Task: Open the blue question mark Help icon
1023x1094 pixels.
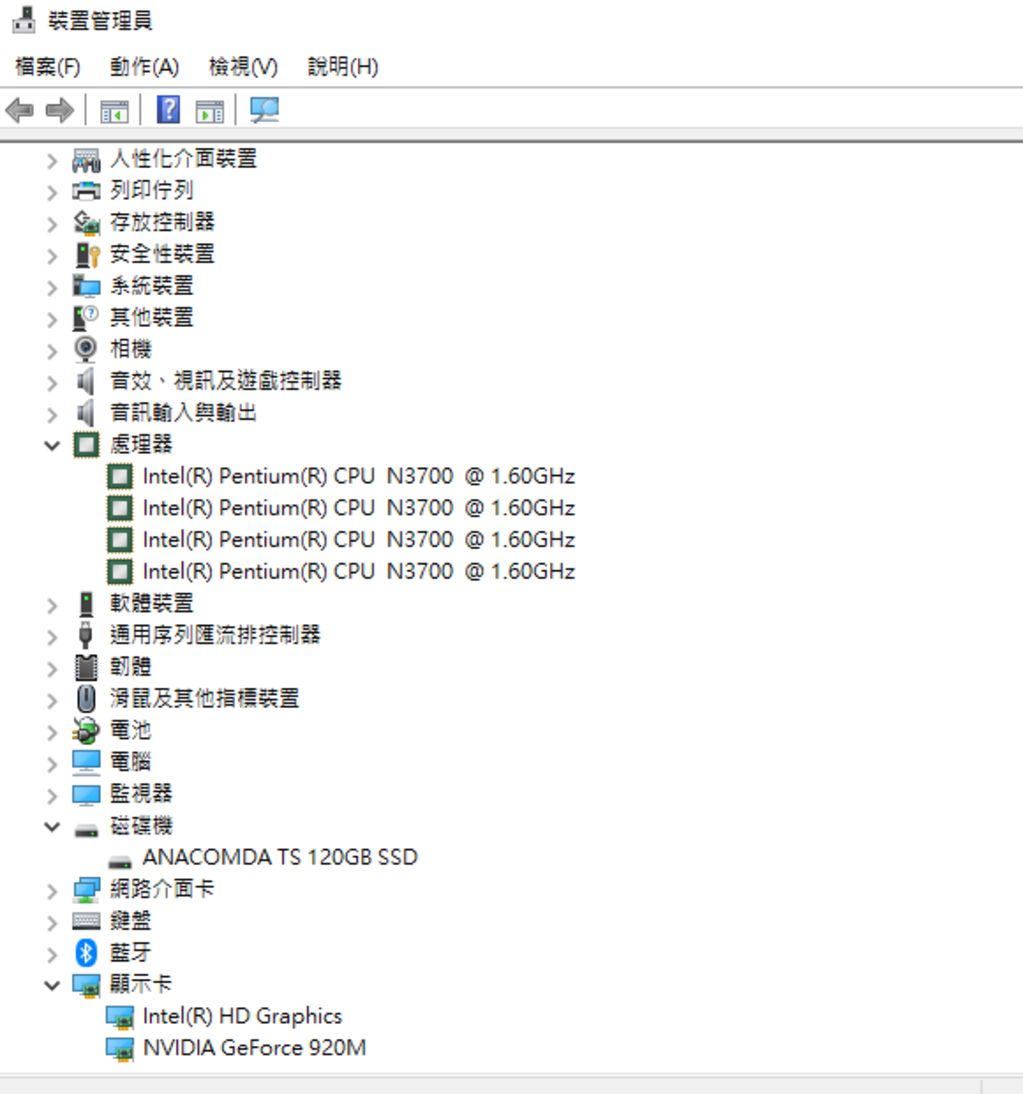Action: [168, 110]
